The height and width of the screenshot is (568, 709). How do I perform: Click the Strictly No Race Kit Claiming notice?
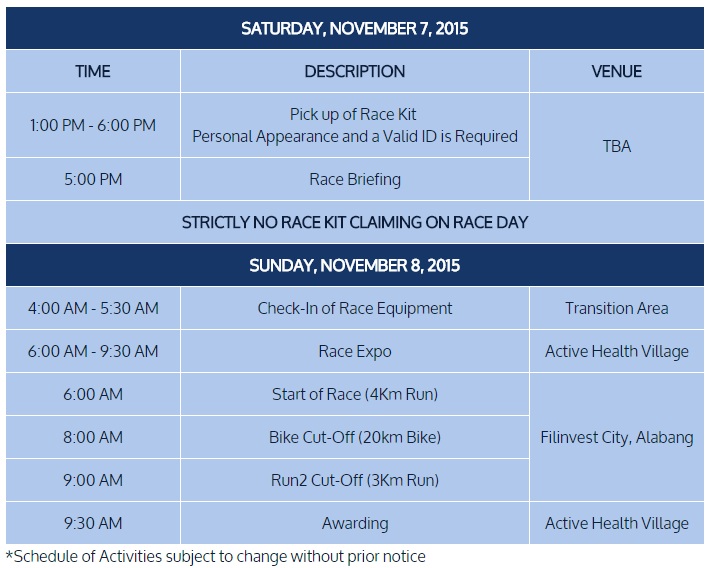[354, 222]
